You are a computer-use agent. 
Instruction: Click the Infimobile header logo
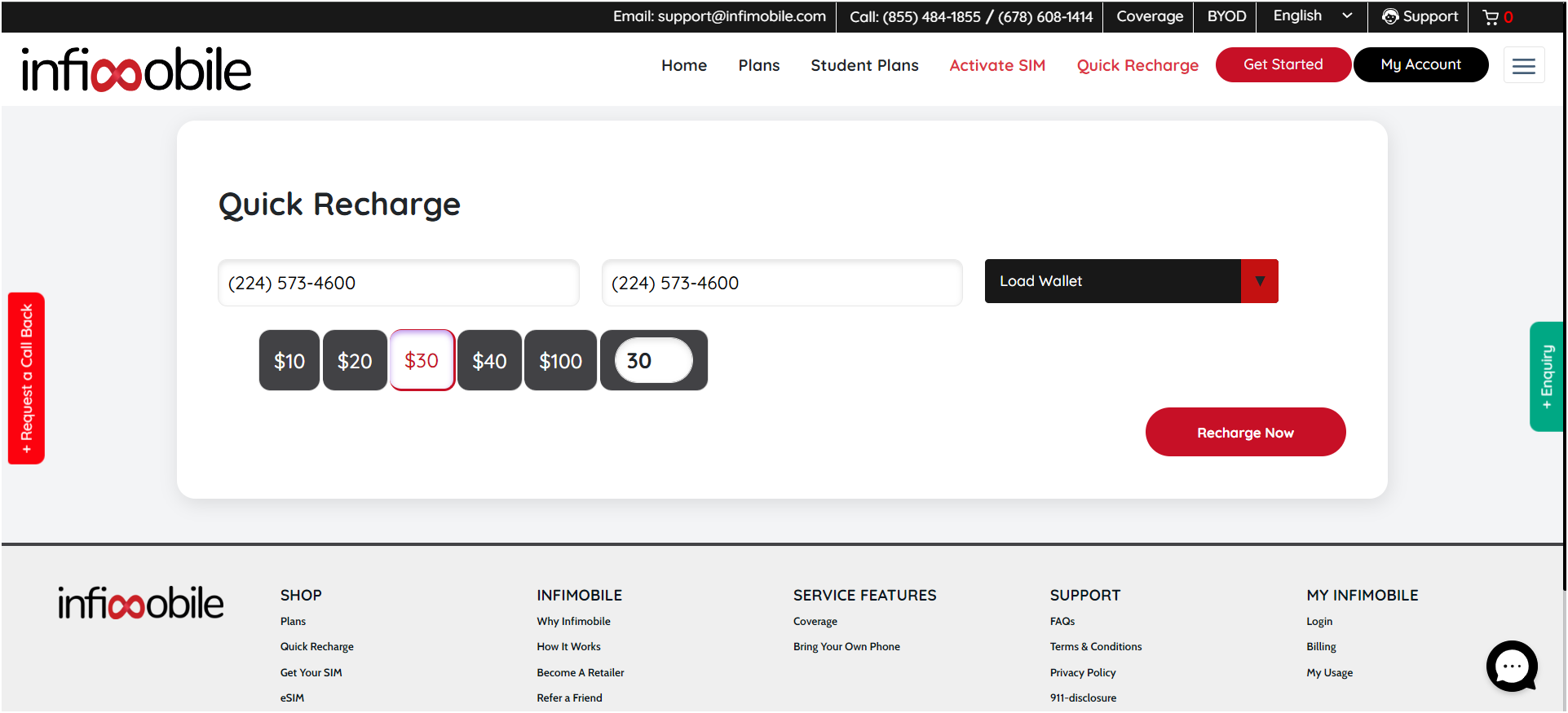[x=136, y=69]
